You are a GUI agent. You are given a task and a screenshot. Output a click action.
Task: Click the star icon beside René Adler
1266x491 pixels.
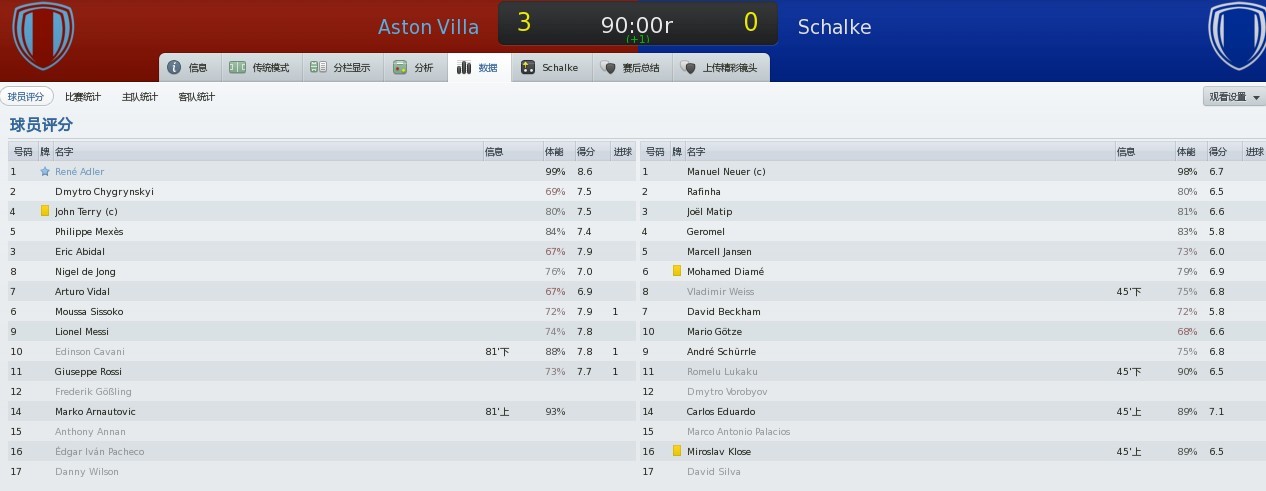[x=45, y=172]
